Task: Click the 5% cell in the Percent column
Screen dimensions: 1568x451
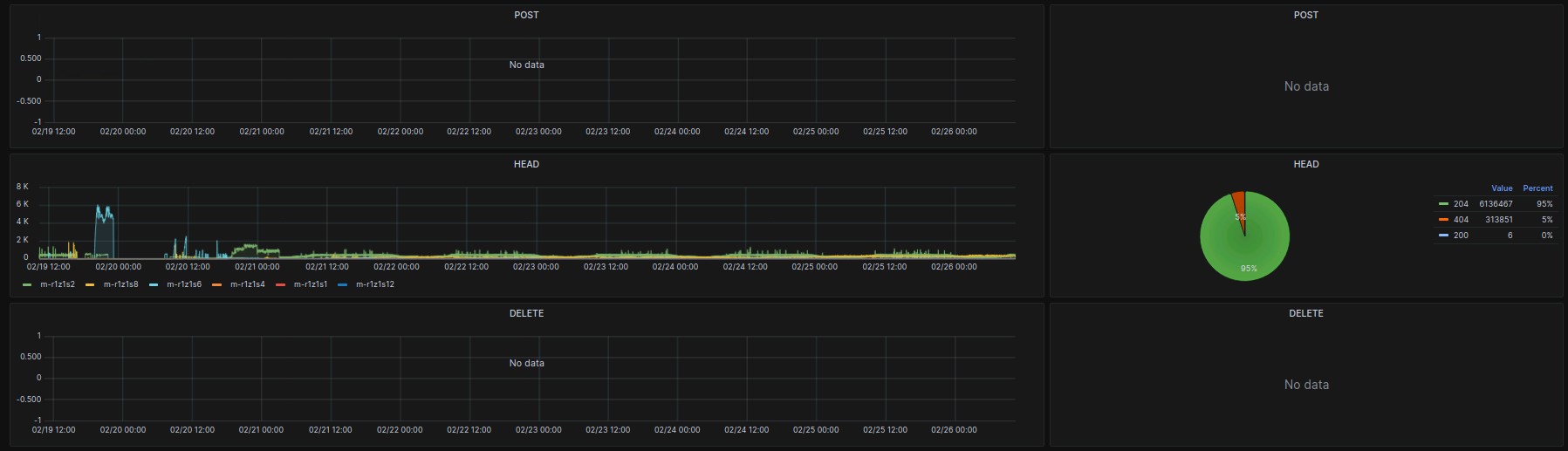Action: pyautogui.click(x=1547, y=220)
